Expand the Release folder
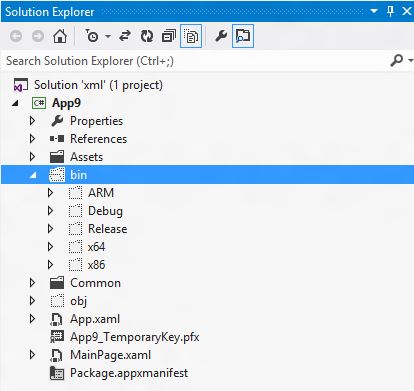The height and width of the screenshot is (391, 414). 50,229
